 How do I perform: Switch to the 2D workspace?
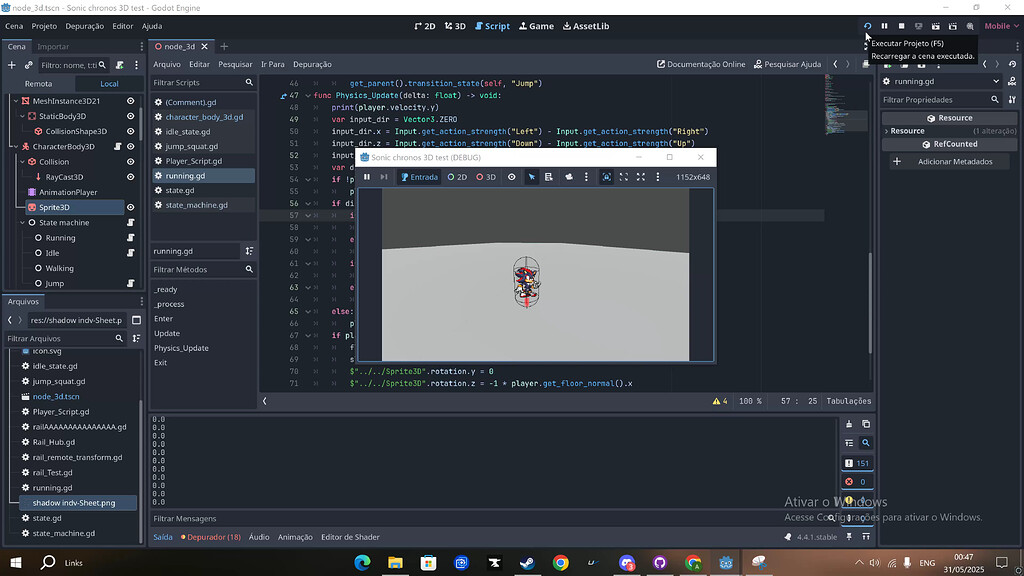pyautogui.click(x=424, y=26)
